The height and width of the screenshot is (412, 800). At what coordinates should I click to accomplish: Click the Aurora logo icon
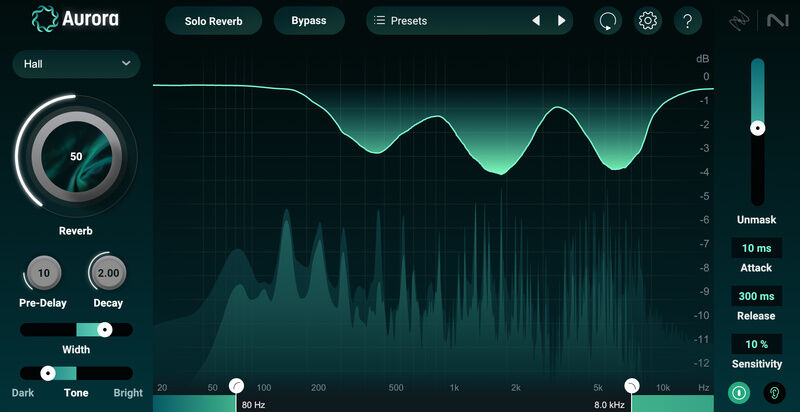tap(45, 19)
